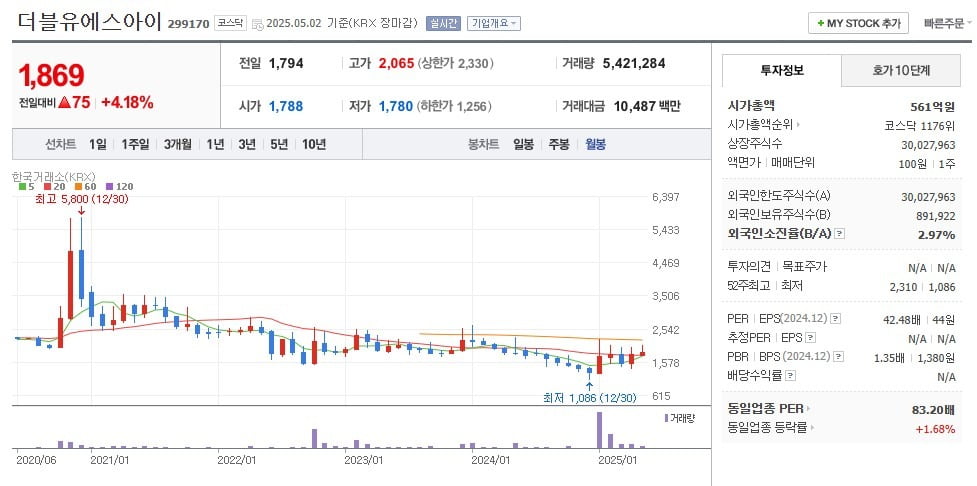Click the 외국인소진율 value 2.97%
Screen dimensions: 977x486
936,235
